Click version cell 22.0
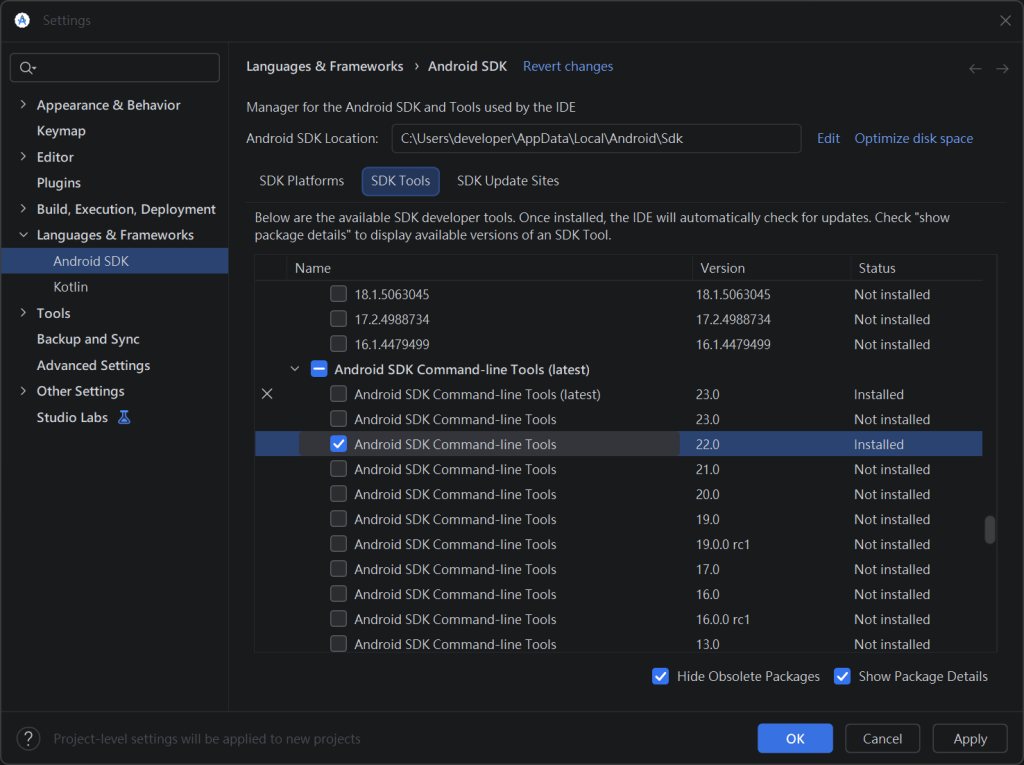Image resolution: width=1024 pixels, height=765 pixels. (x=708, y=444)
